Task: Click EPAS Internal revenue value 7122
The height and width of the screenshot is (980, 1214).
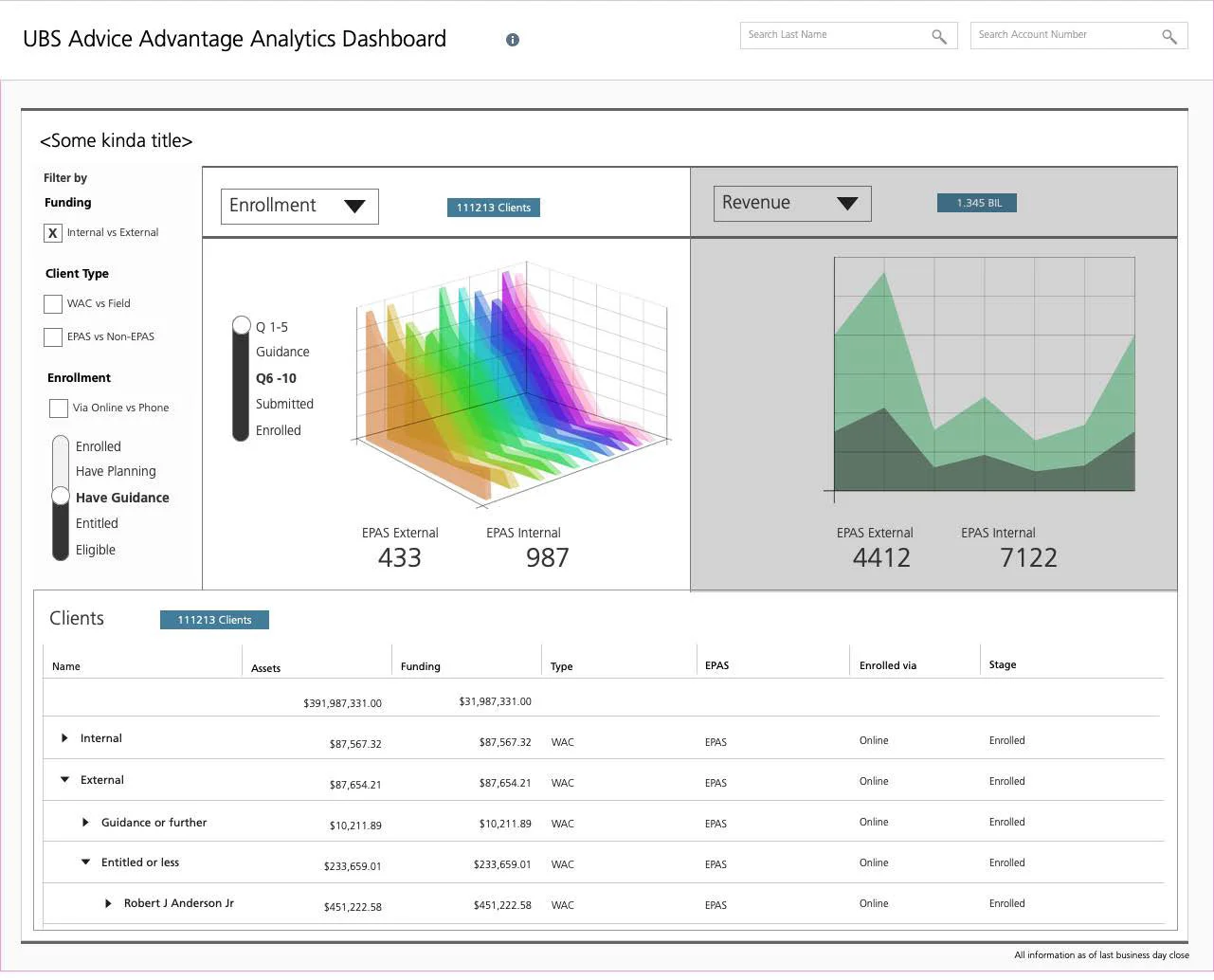Action: [1028, 557]
